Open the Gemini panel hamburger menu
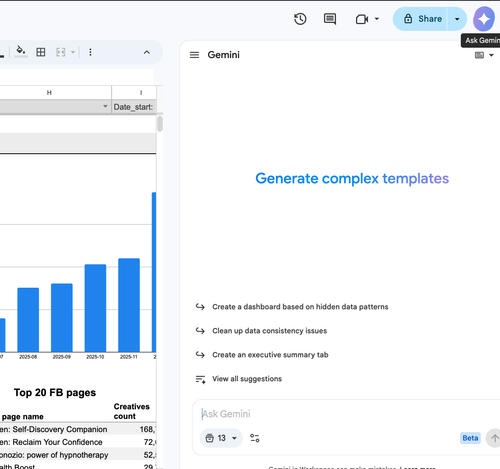The image size is (500, 469). point(194,55)
